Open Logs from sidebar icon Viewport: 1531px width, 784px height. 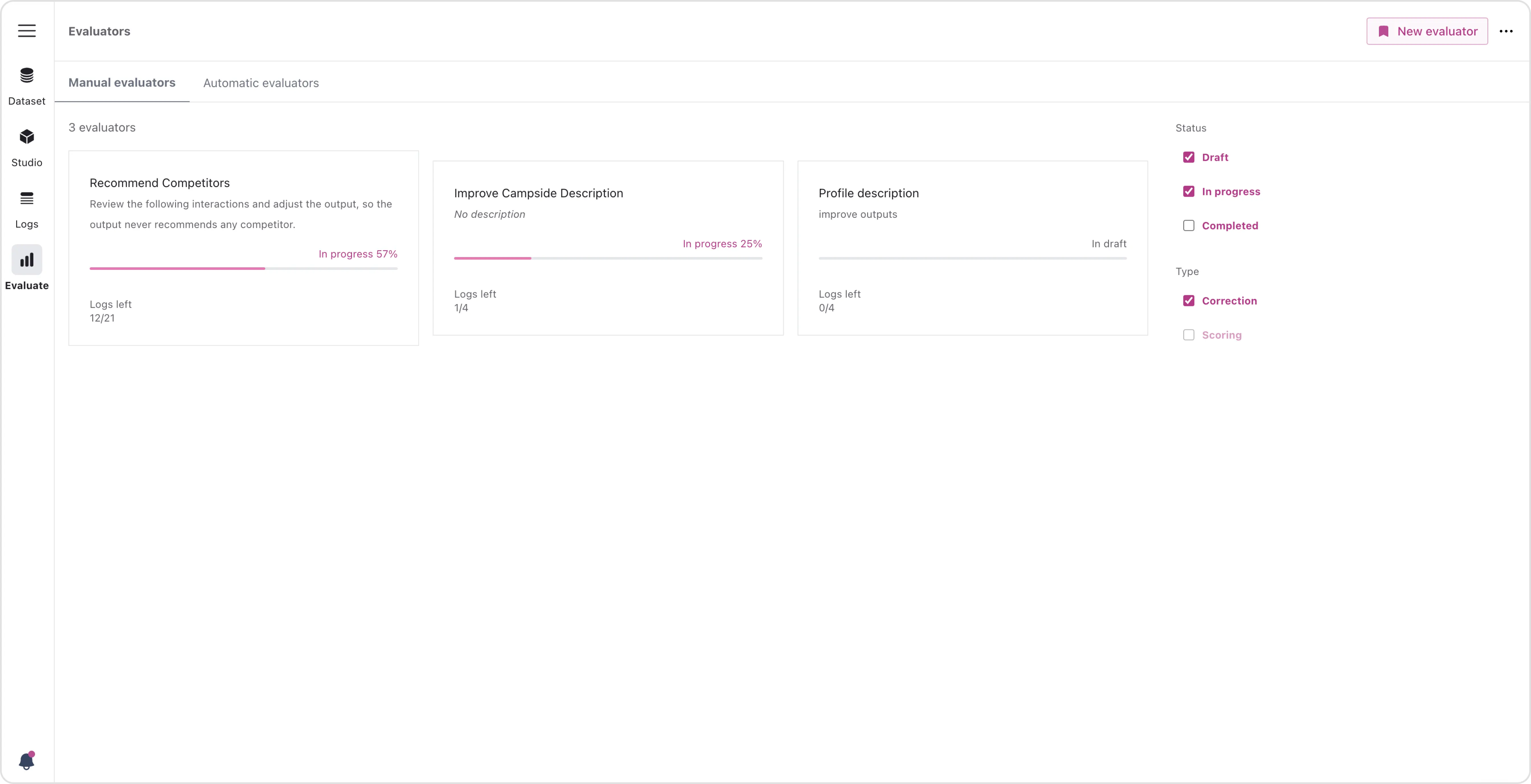tap(27, 198)
